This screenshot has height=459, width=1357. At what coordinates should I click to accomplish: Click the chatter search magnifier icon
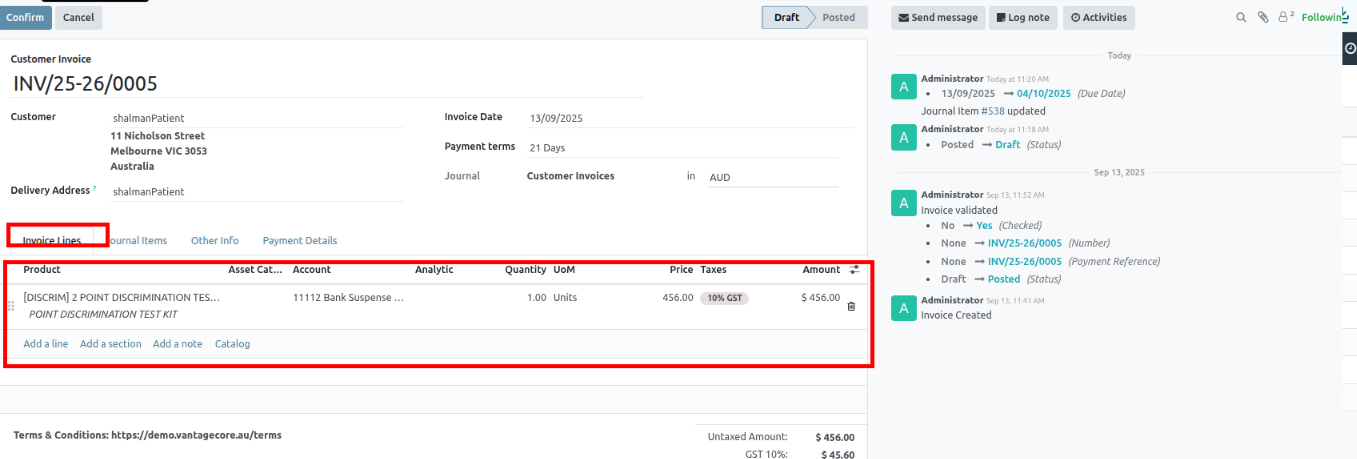pos(1242,17)
